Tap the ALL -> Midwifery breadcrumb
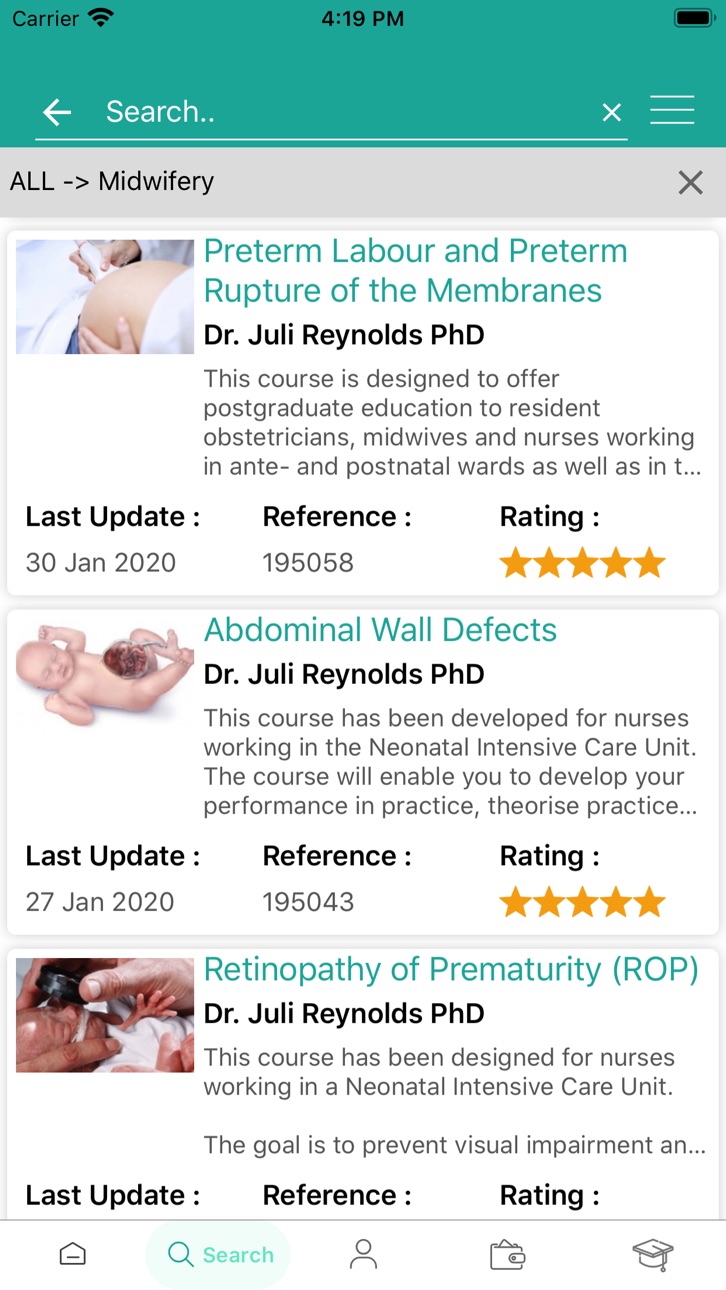The image size is (726, 1290). [112, 182]
